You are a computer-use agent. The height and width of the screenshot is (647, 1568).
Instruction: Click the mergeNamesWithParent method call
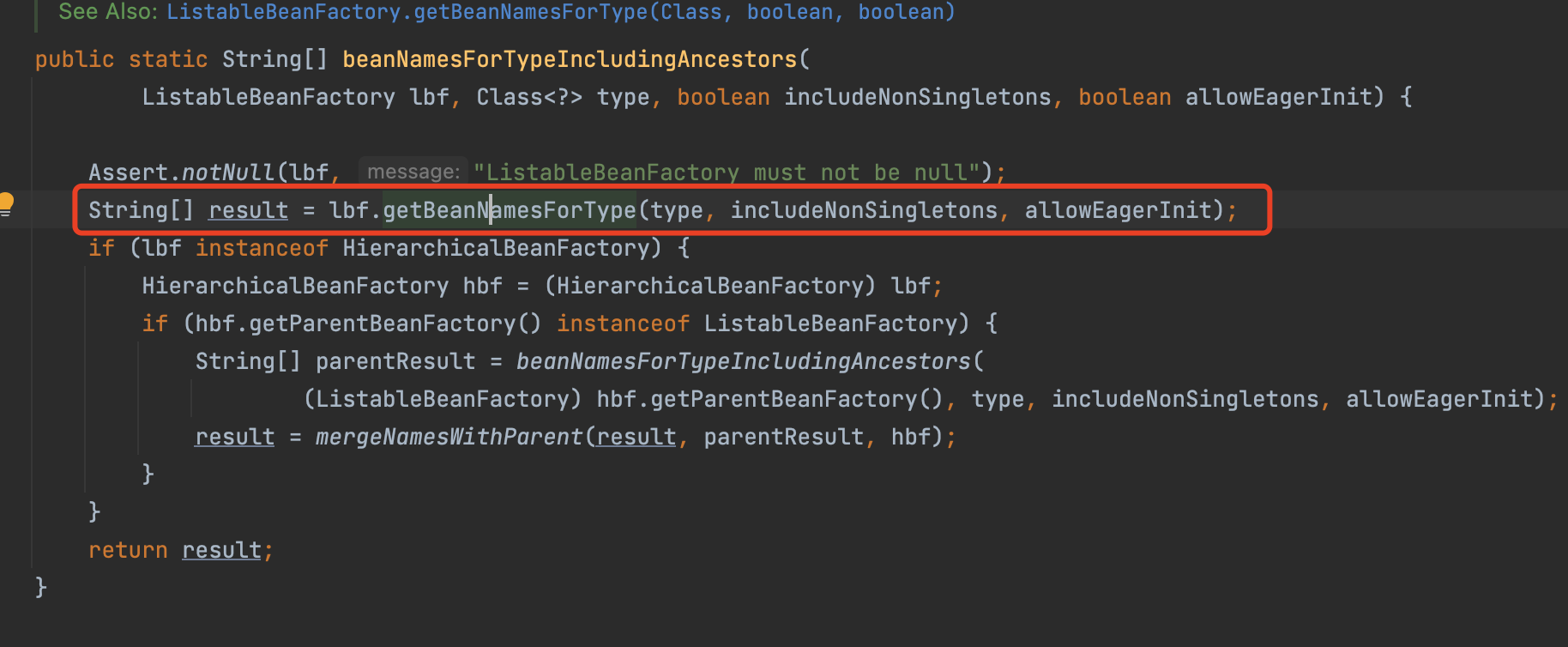[449, 437]
